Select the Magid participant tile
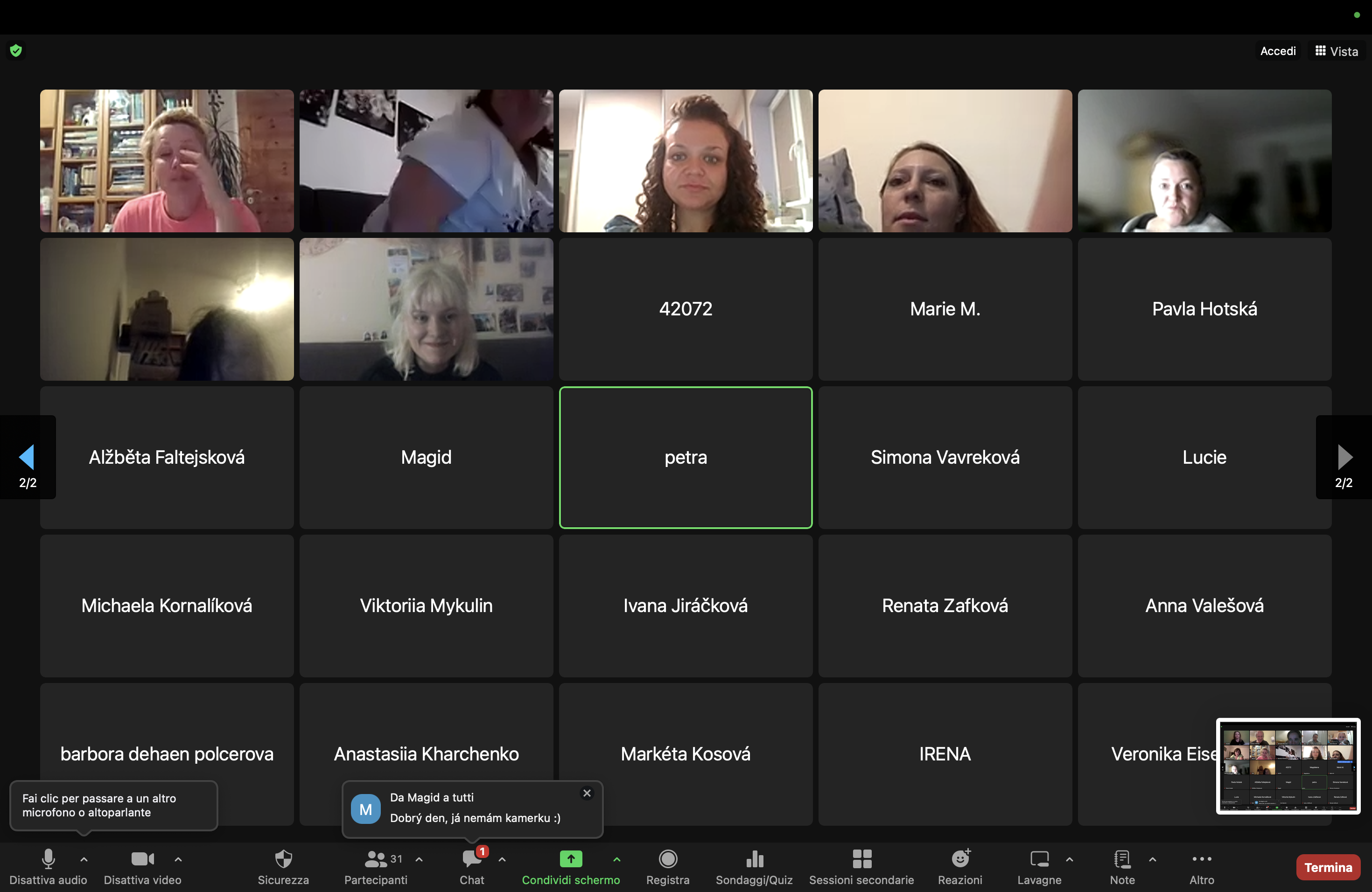This screenshot has width=1372, height=892. coord(426,458)
